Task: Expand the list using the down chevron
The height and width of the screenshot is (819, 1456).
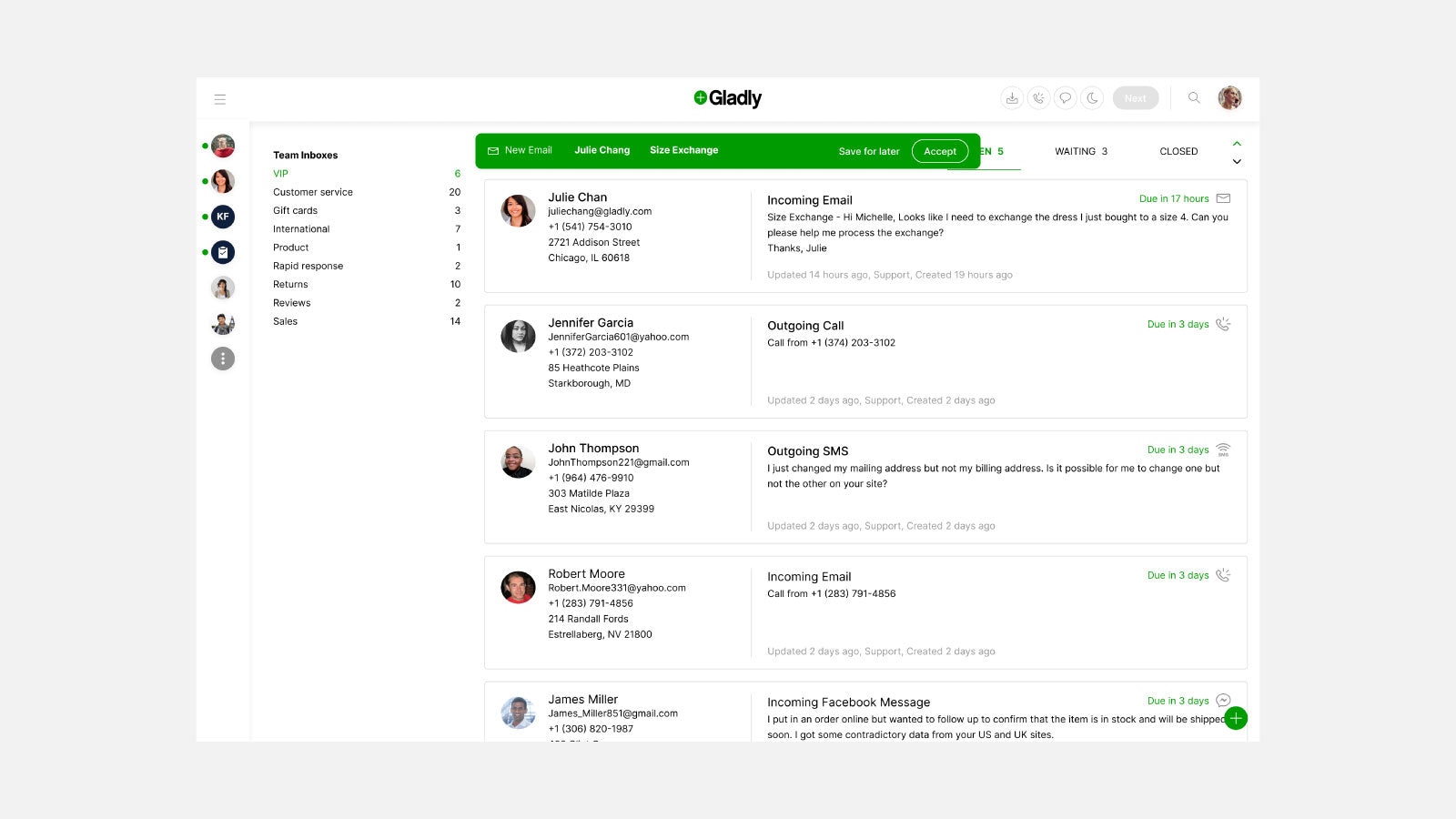Action: pos(1237,161)
